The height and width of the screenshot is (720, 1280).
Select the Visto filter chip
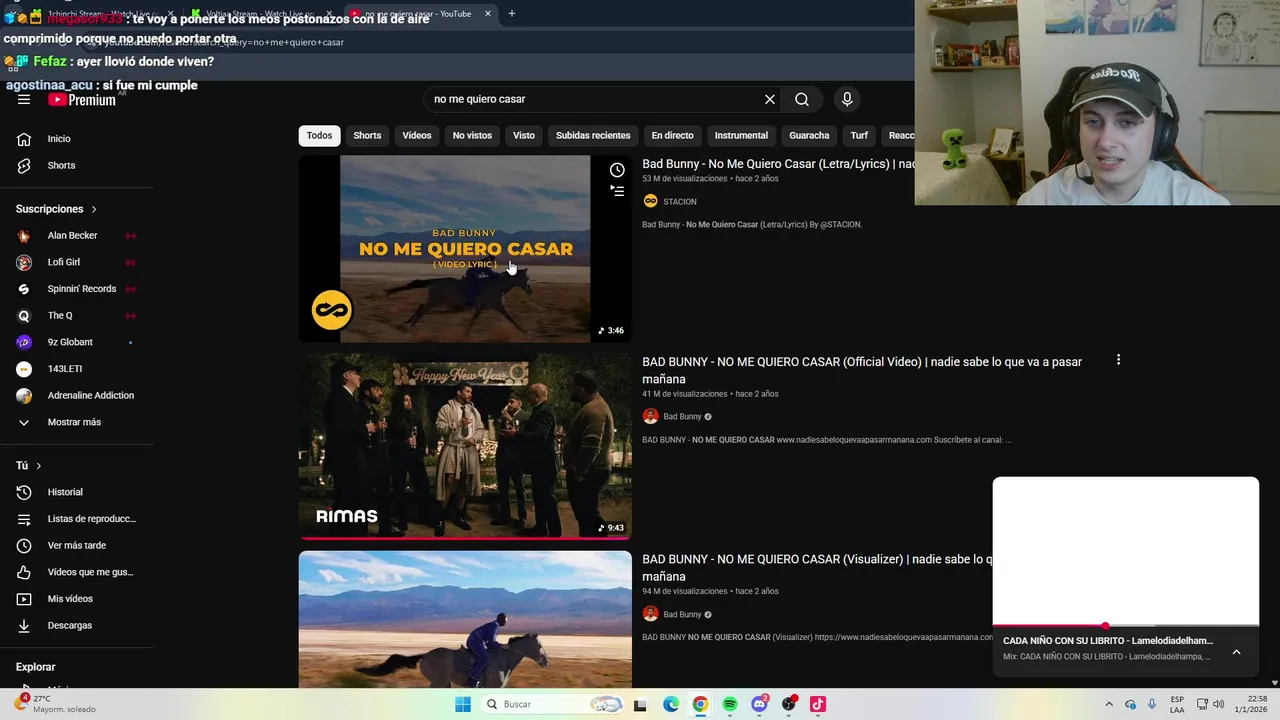coord(524,135)
